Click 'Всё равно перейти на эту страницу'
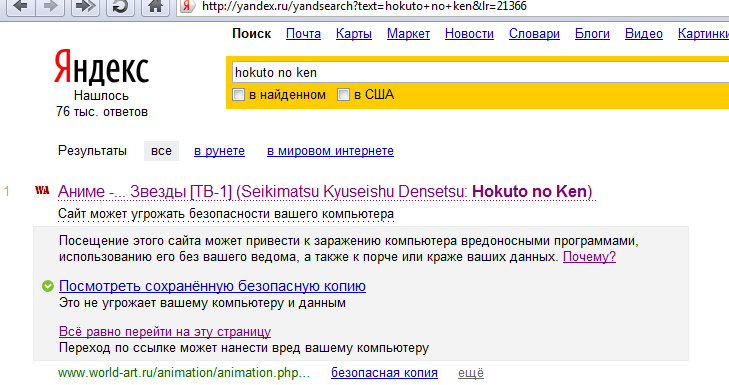This screenshot has height=385, width=729. (x=165, y=332)
